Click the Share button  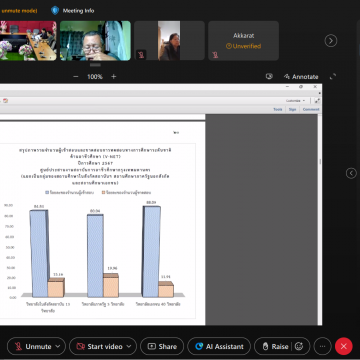[162, 346]
